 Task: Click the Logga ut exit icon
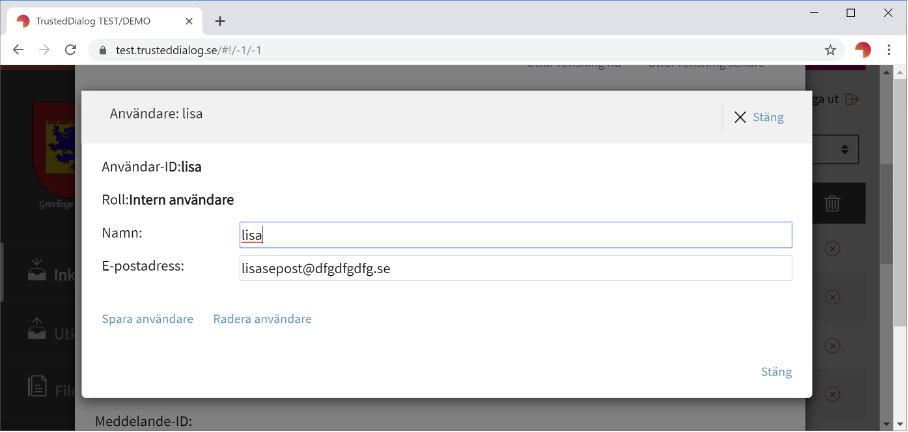click(x=852, y=99)
